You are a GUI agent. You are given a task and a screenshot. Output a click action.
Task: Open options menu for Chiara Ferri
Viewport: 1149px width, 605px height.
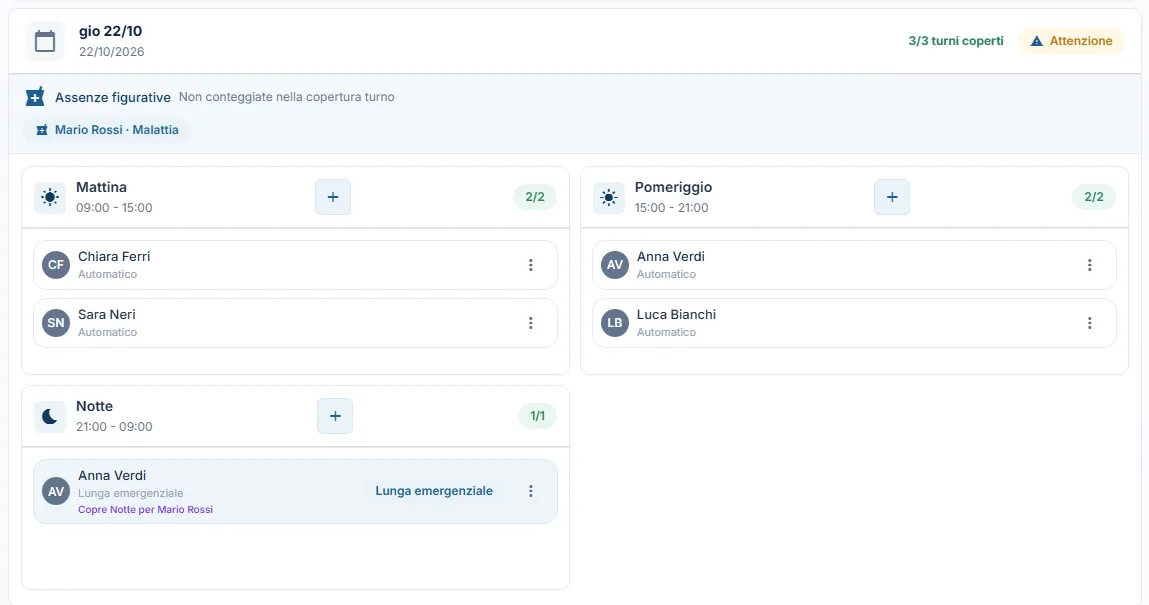point(531,265)
